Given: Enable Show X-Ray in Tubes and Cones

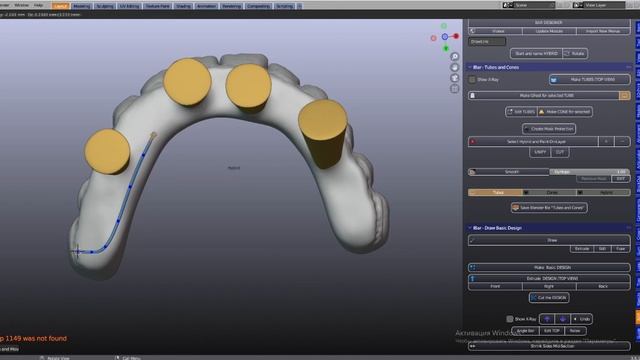Looking at the screenshot, I should click(472, 80).
